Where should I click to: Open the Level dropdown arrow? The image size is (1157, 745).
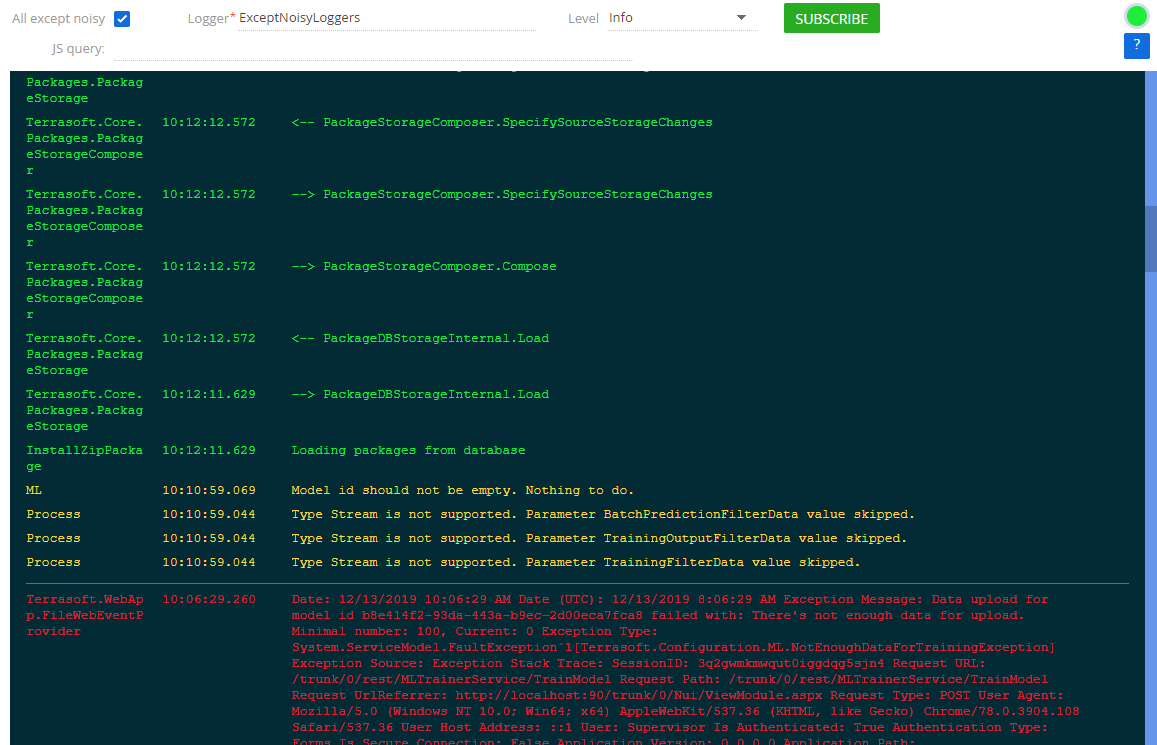[x=741, y=17]
